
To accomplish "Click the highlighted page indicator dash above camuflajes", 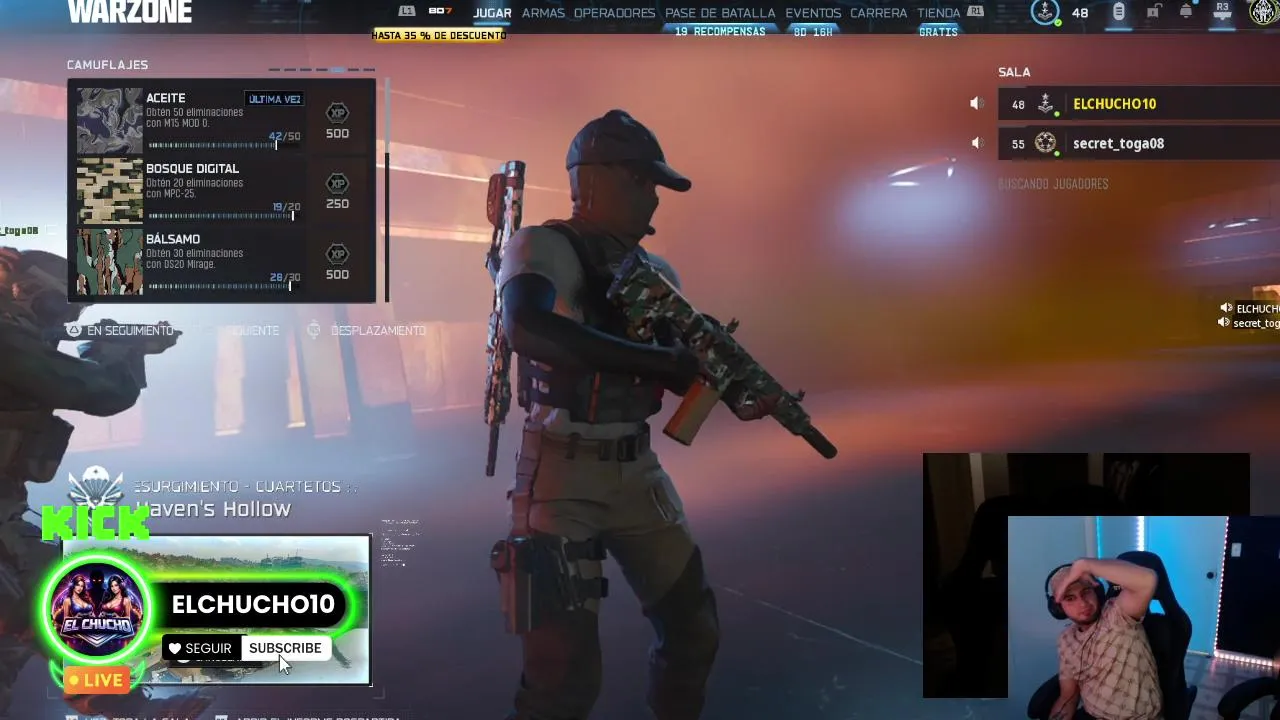I will click(338, 70).
